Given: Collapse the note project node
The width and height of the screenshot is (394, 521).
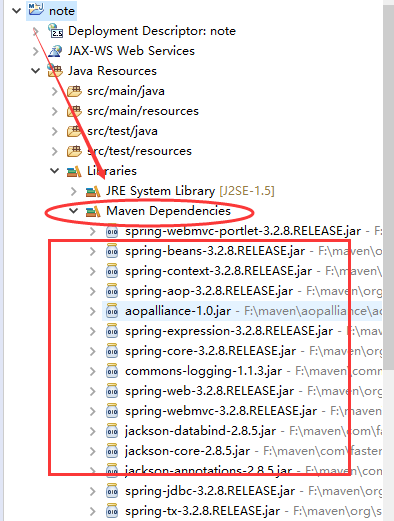Looking at the screenshot, I should (x=16, y=11).
